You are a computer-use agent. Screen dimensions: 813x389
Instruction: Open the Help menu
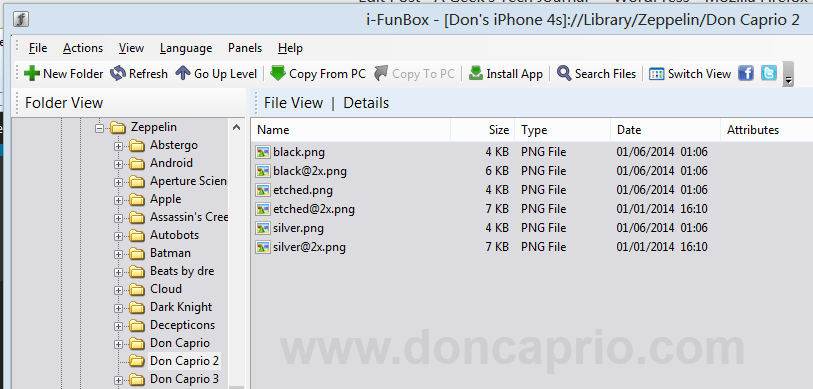click(290, 48)
